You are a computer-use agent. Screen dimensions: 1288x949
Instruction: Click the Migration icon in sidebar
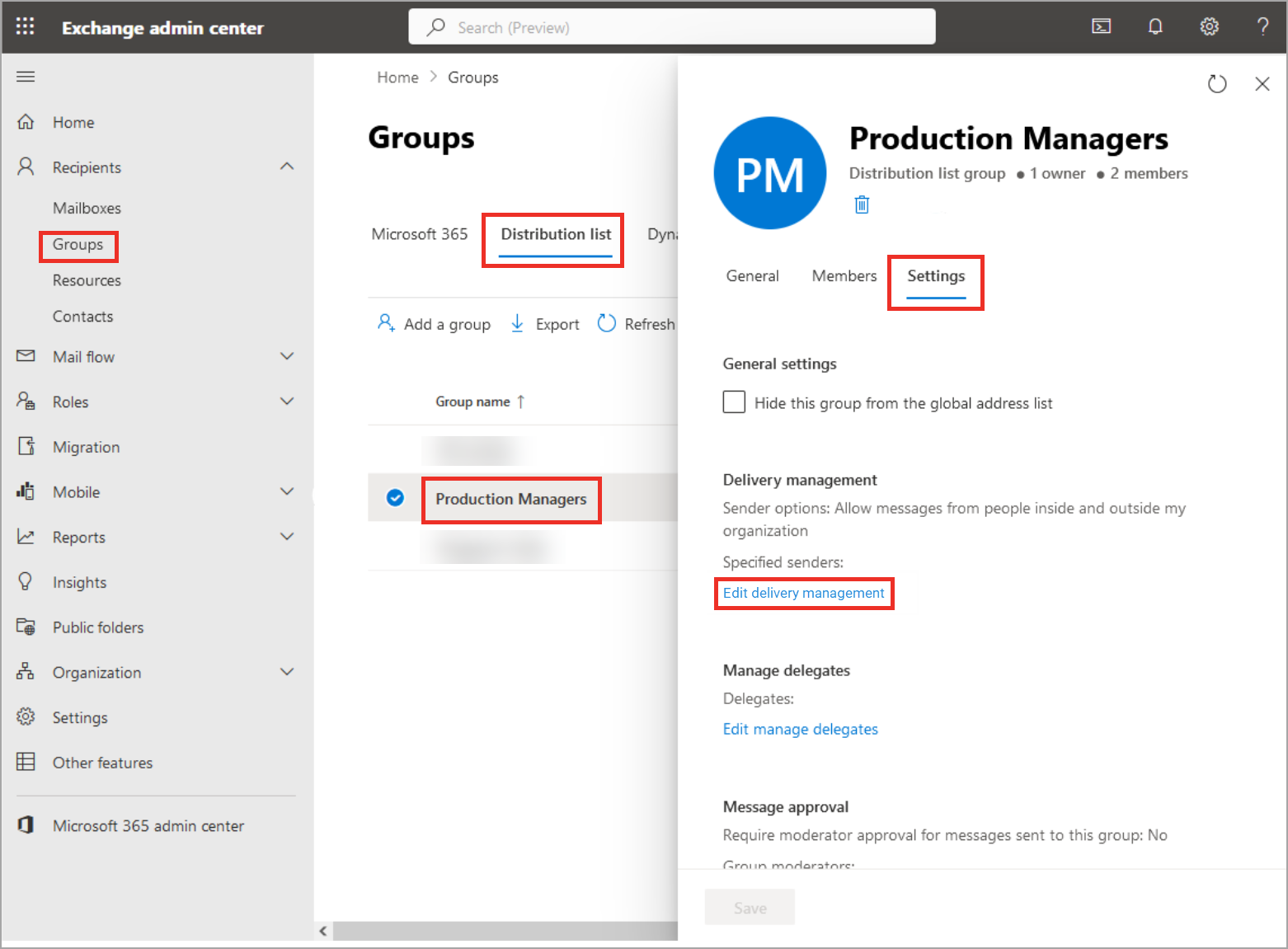point(26,446)
